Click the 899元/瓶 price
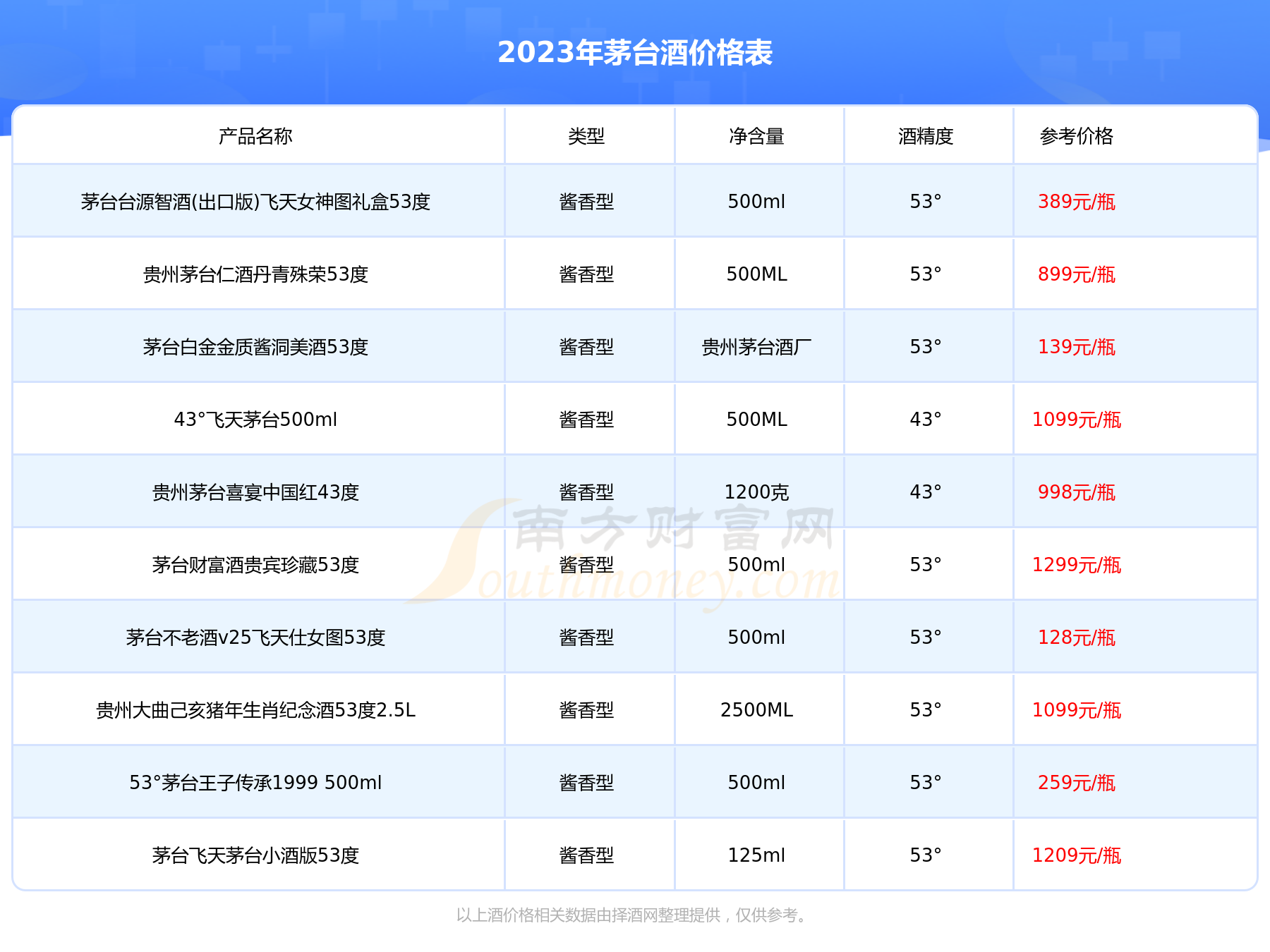The width and height of the screenshot is (1270, 952). pyautogui.click(x=1077, y=275)
